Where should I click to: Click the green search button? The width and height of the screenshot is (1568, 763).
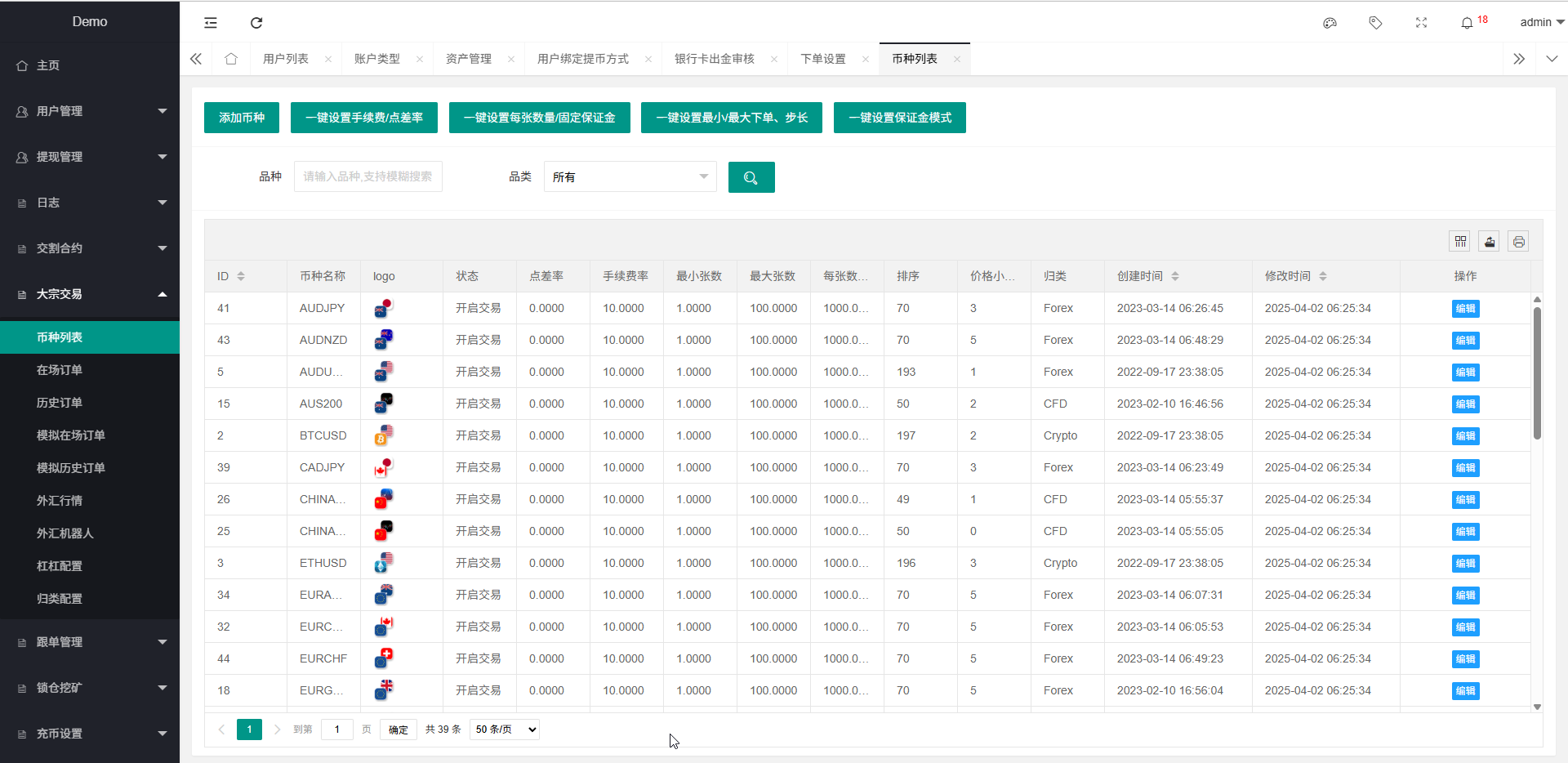tap(751, 177)
